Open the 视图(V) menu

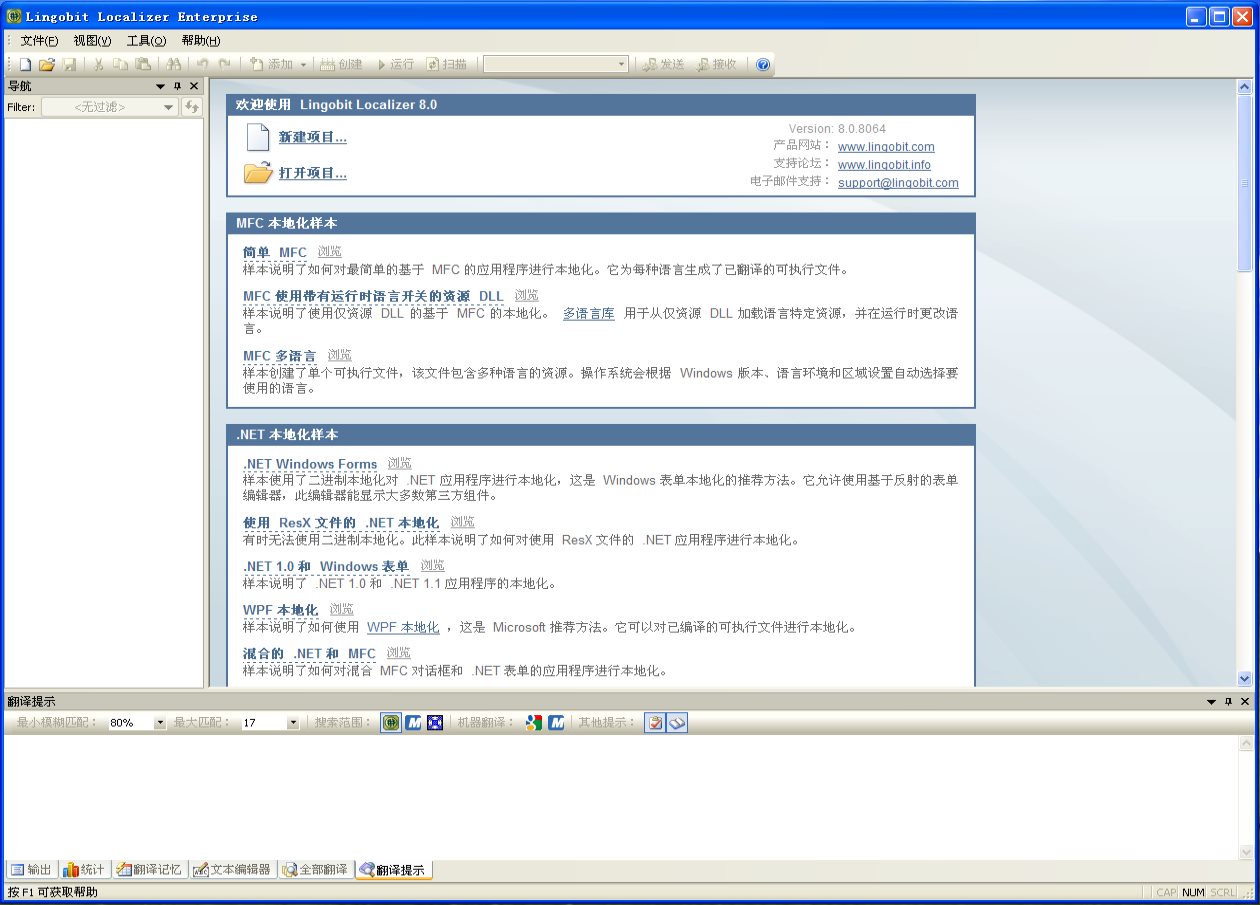(92, 41)
